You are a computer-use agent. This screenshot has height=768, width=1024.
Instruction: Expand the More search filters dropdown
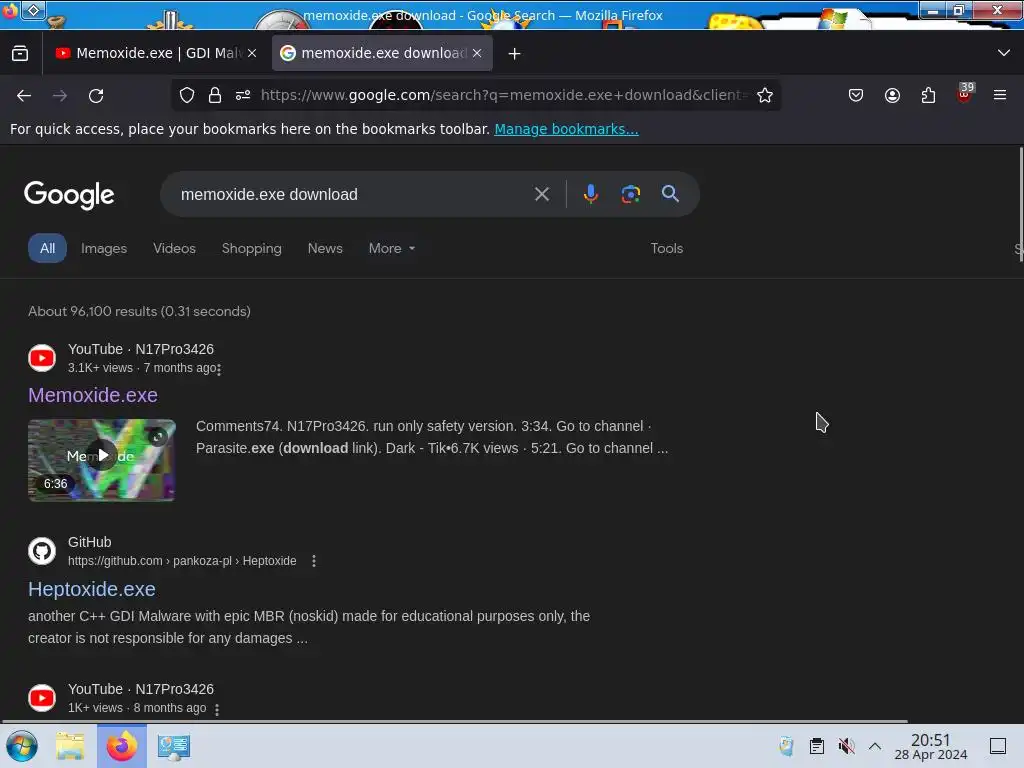tap(392, 248)
